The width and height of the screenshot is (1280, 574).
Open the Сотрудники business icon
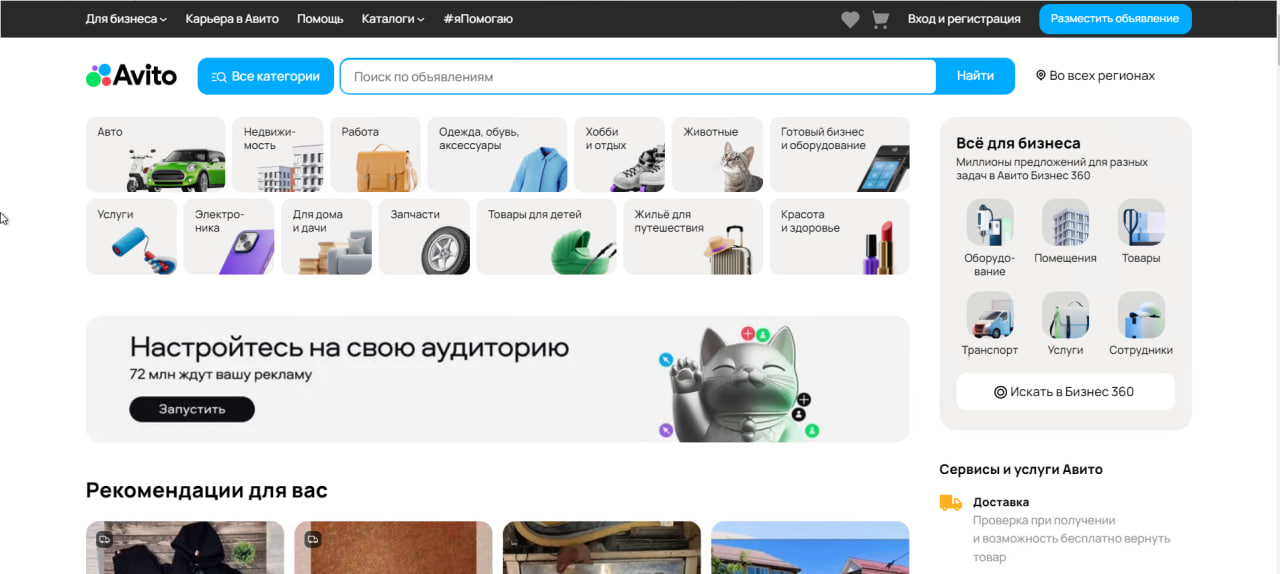[1141, 315]
